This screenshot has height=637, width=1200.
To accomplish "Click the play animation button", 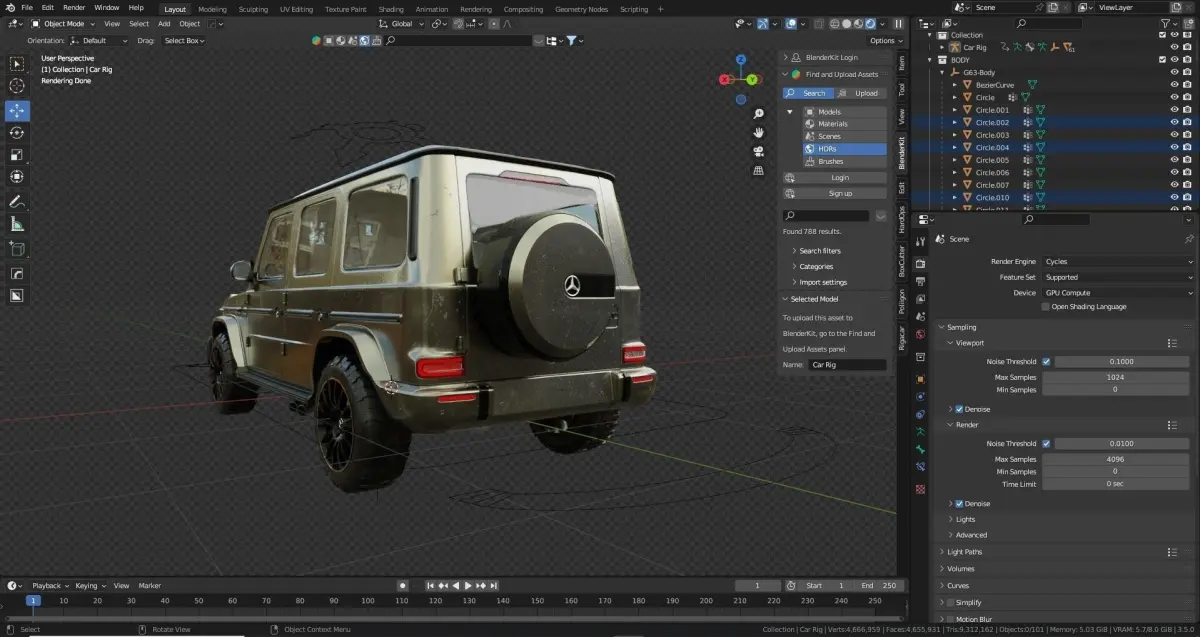I will [467, 585].
